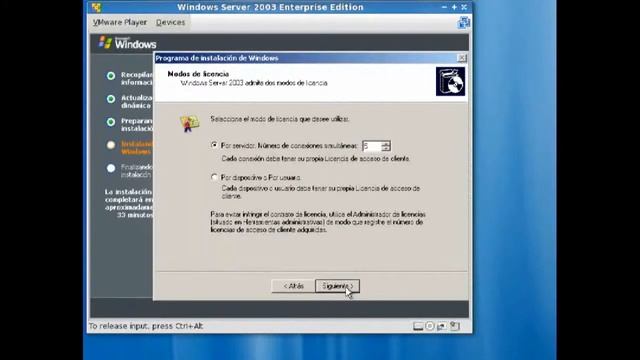Close the 'Programa de instalación de Windows' dialog
This screenshot has height=360, width=640.
(x=462, y=58)
